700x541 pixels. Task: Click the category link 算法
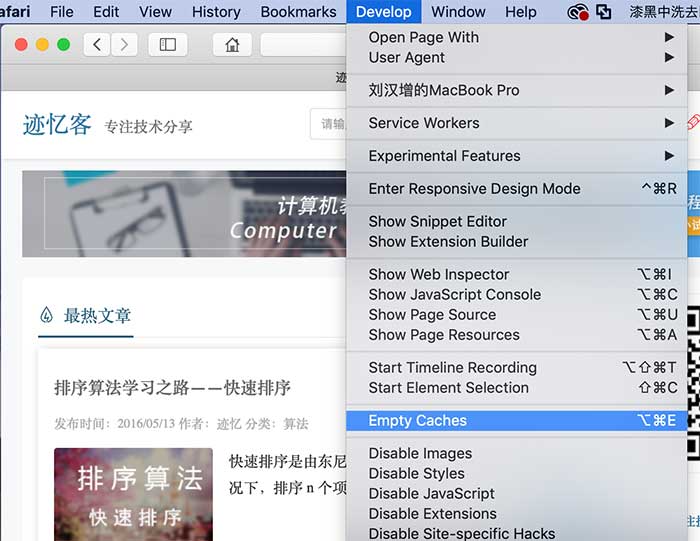296,424
